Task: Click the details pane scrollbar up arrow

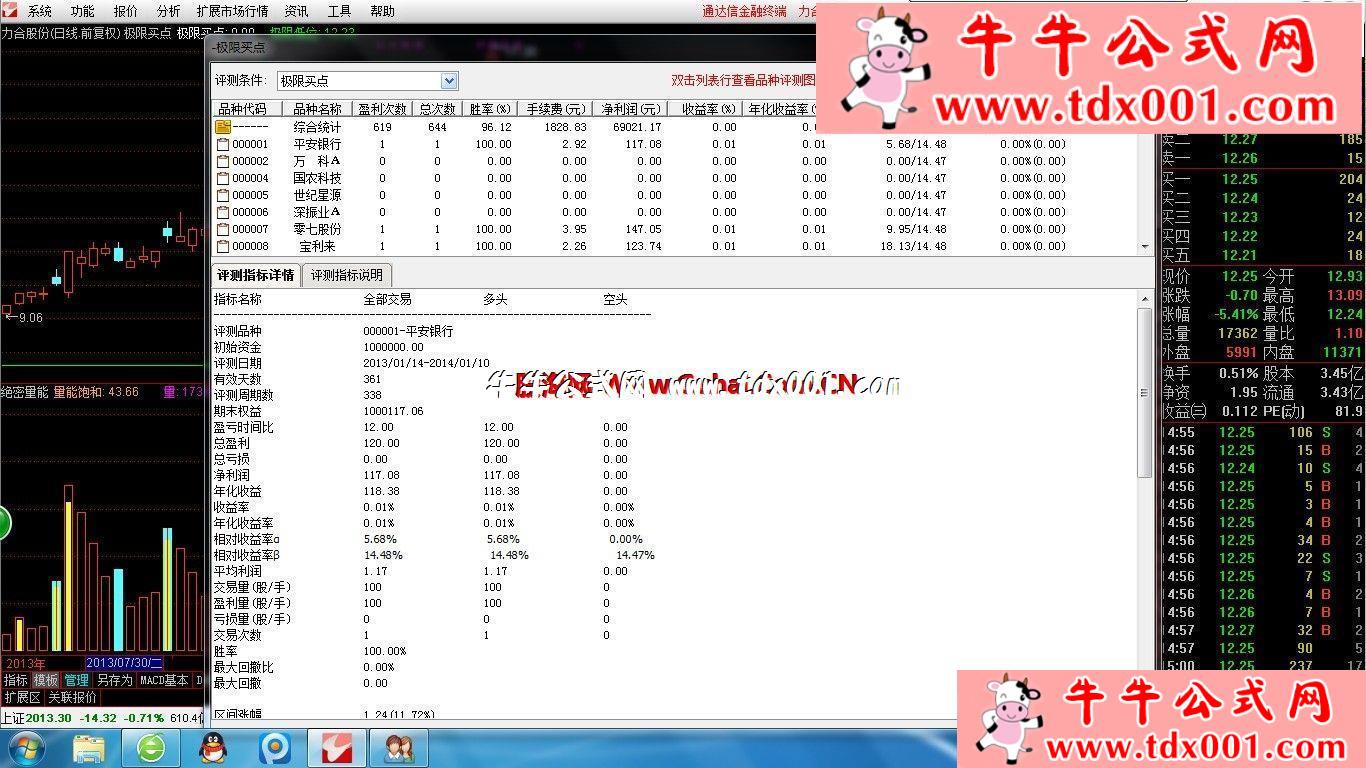Action: pyautogui.click(x=1146, y=298)
